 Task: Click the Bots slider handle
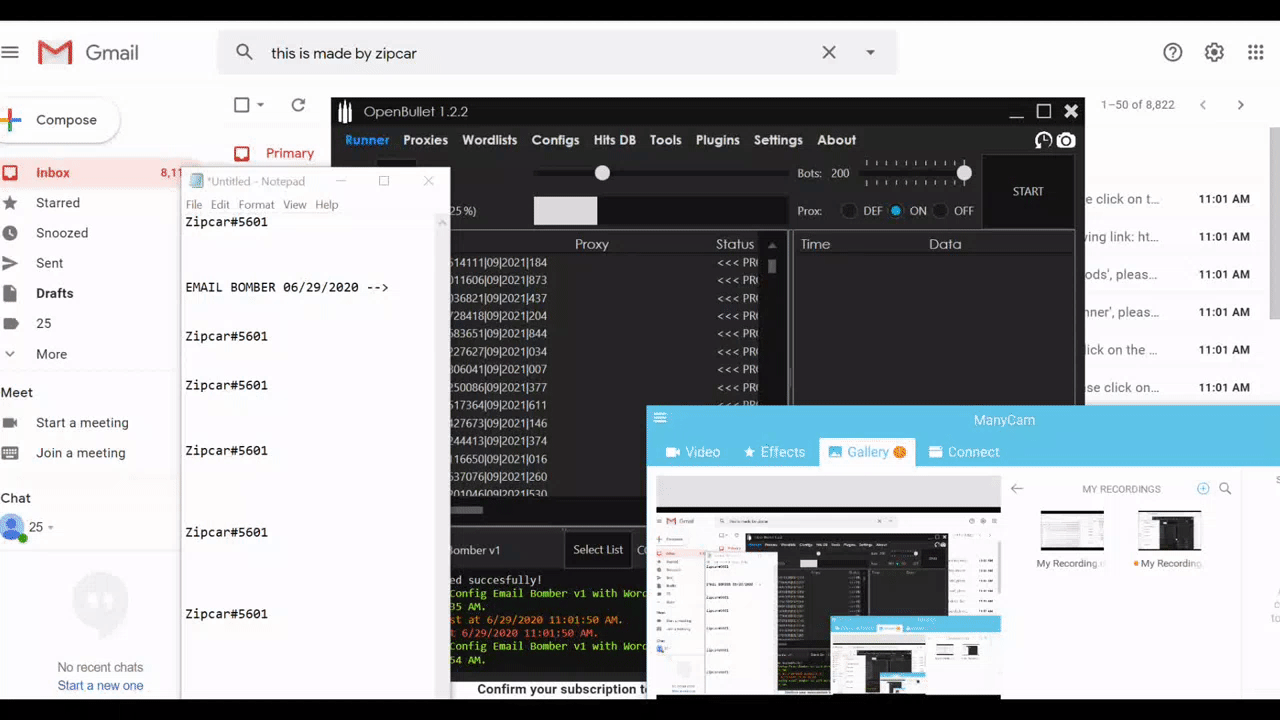[964, 173]
